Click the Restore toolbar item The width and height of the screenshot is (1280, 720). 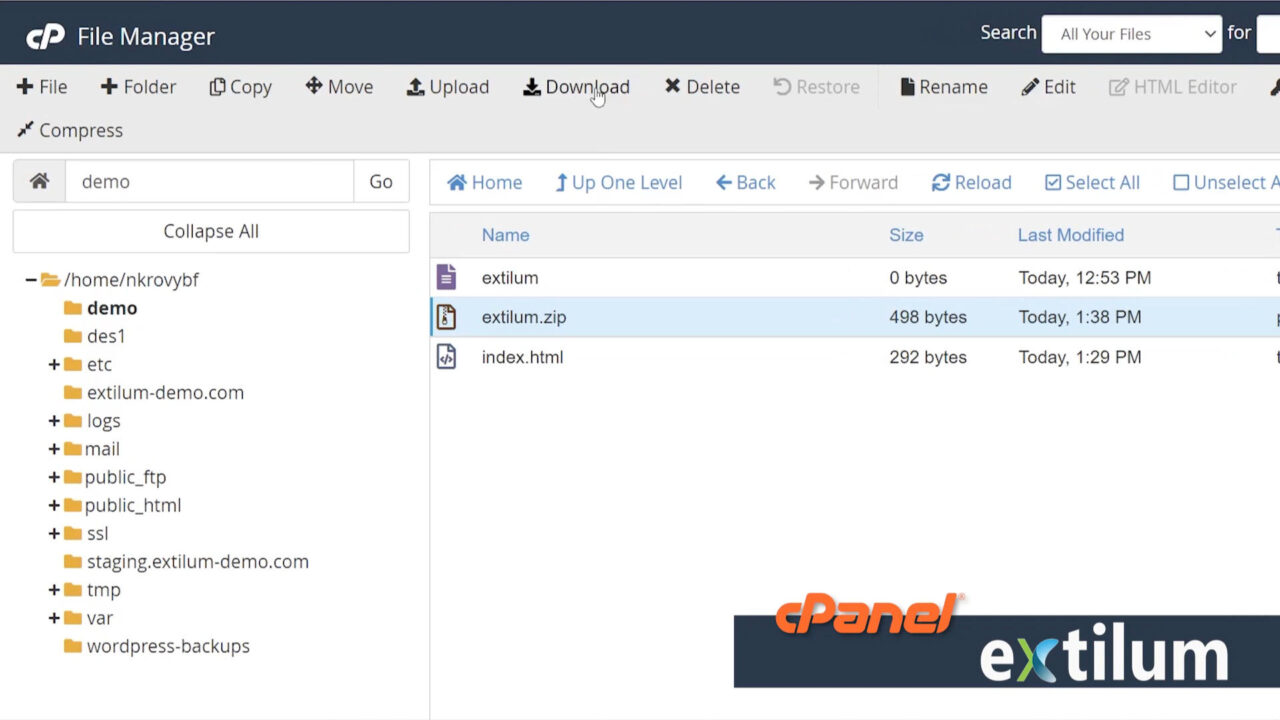point(816,87)
